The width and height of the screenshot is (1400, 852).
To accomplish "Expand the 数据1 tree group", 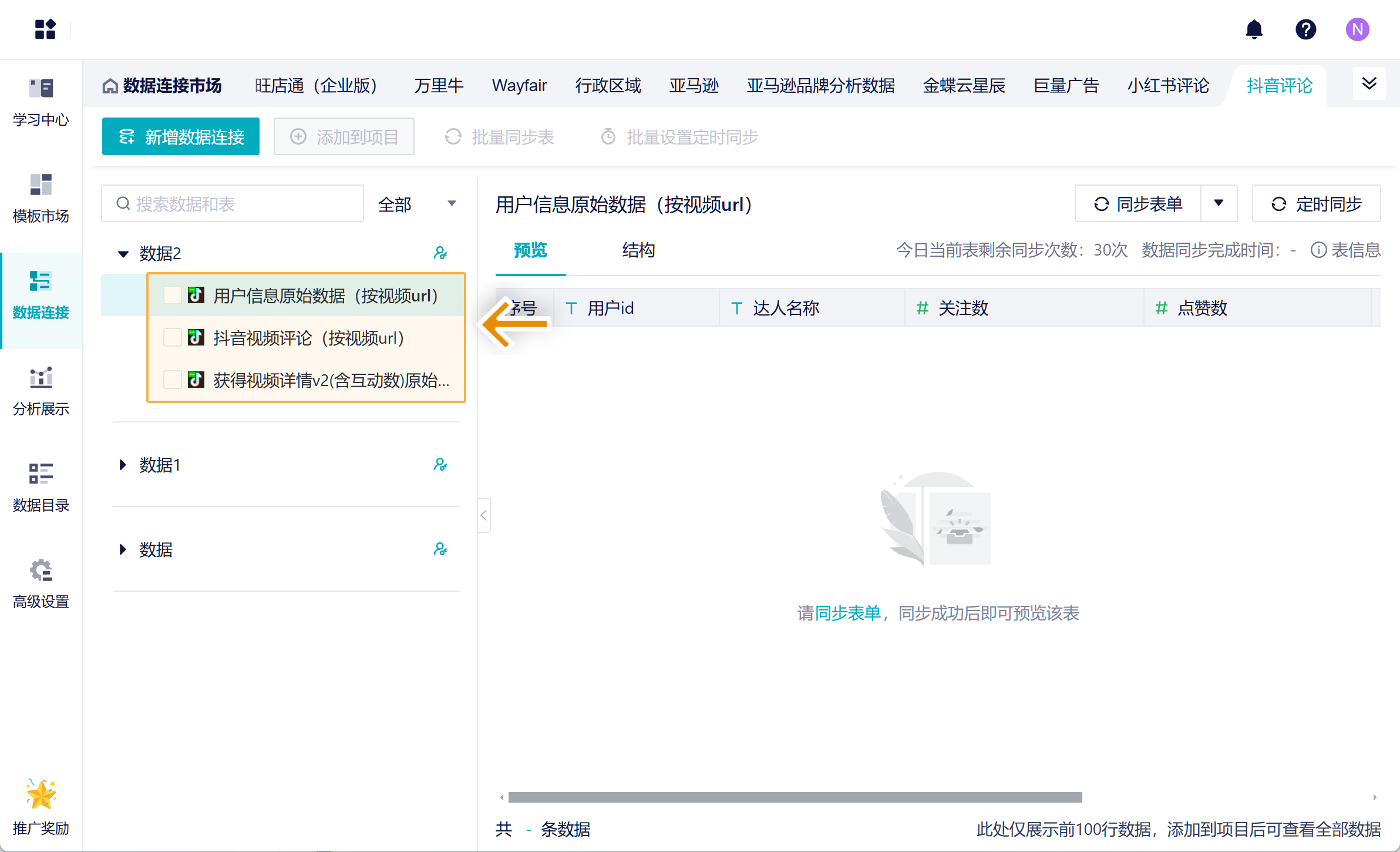I will (x=123, y=465).
